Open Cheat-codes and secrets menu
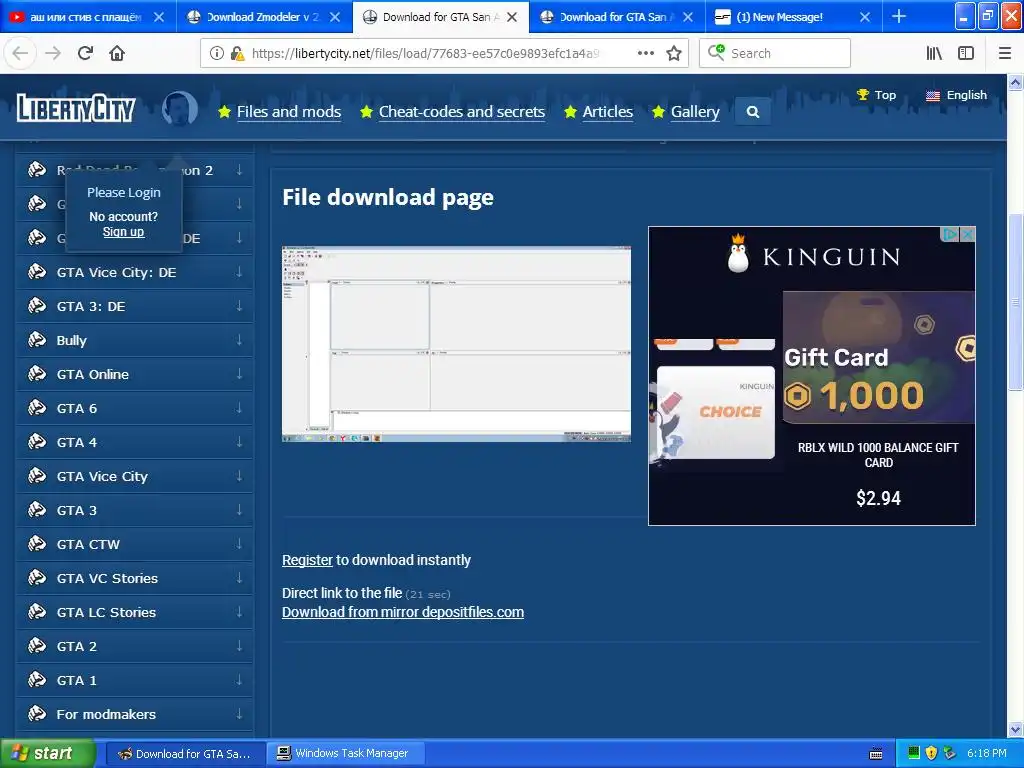1024x768 pixels. click(x=462, y=112)
